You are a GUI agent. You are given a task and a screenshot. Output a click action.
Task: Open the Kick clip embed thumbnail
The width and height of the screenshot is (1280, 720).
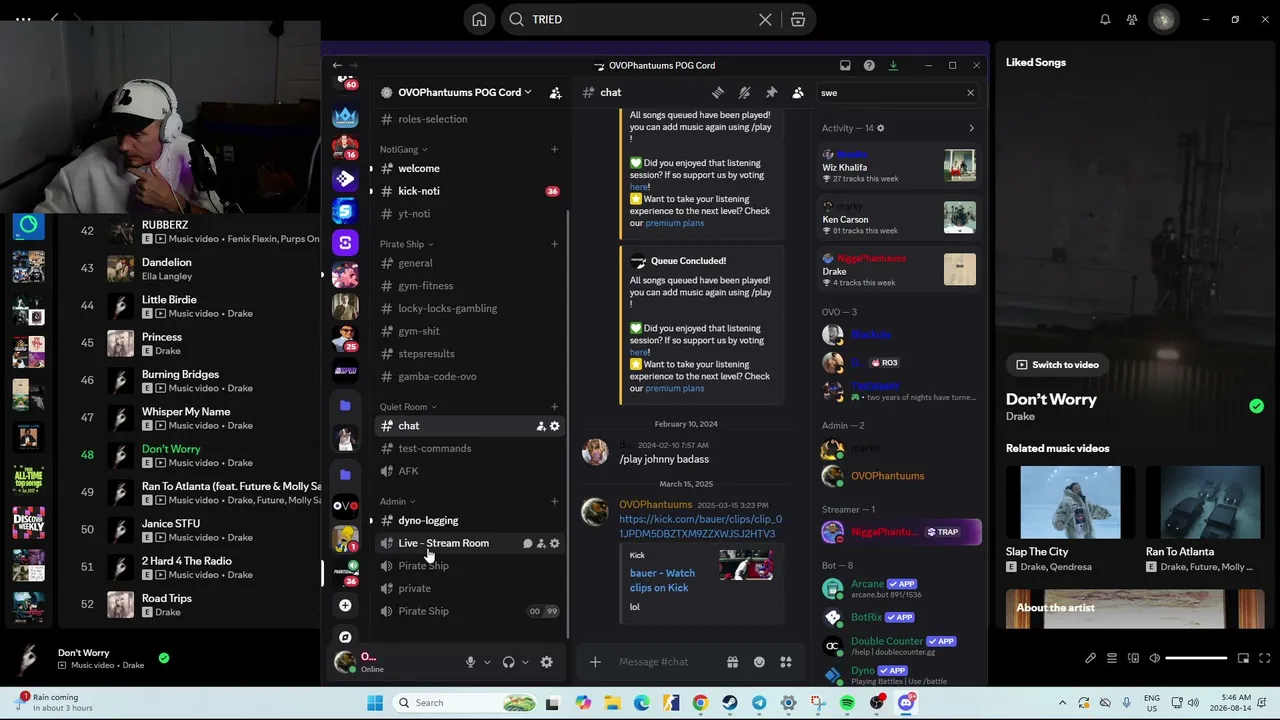tap(746, 565)
